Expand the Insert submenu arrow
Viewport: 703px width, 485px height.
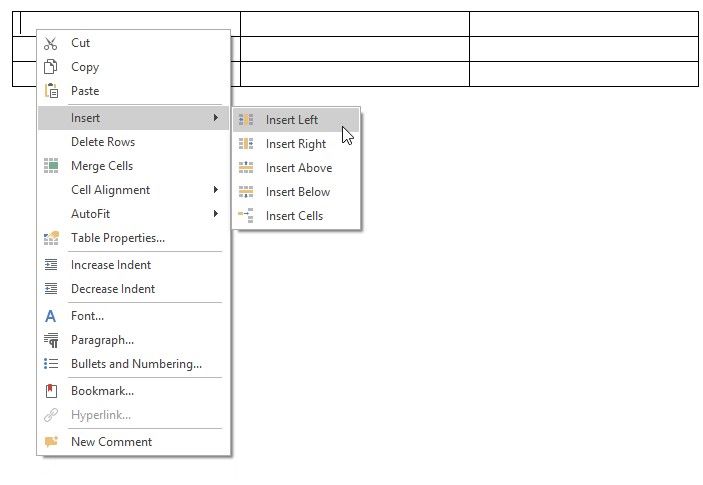pos(216,118)
